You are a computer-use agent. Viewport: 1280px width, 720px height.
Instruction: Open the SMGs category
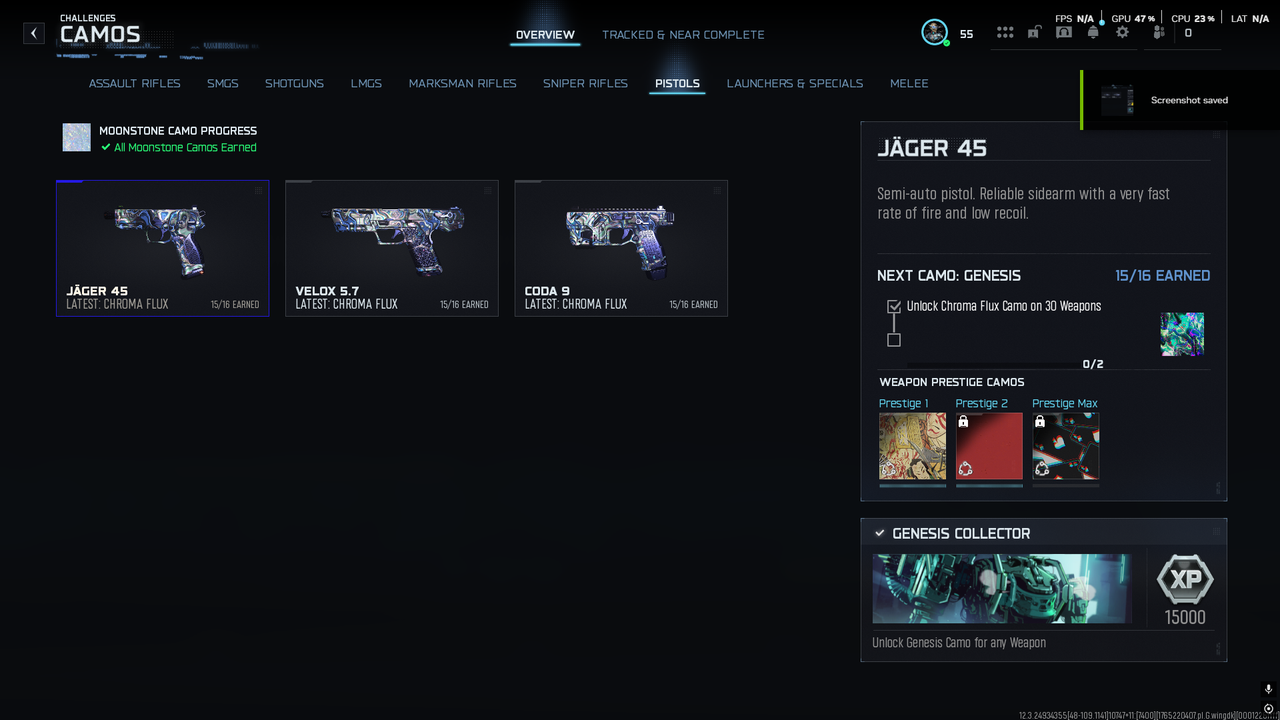[223, 83]
